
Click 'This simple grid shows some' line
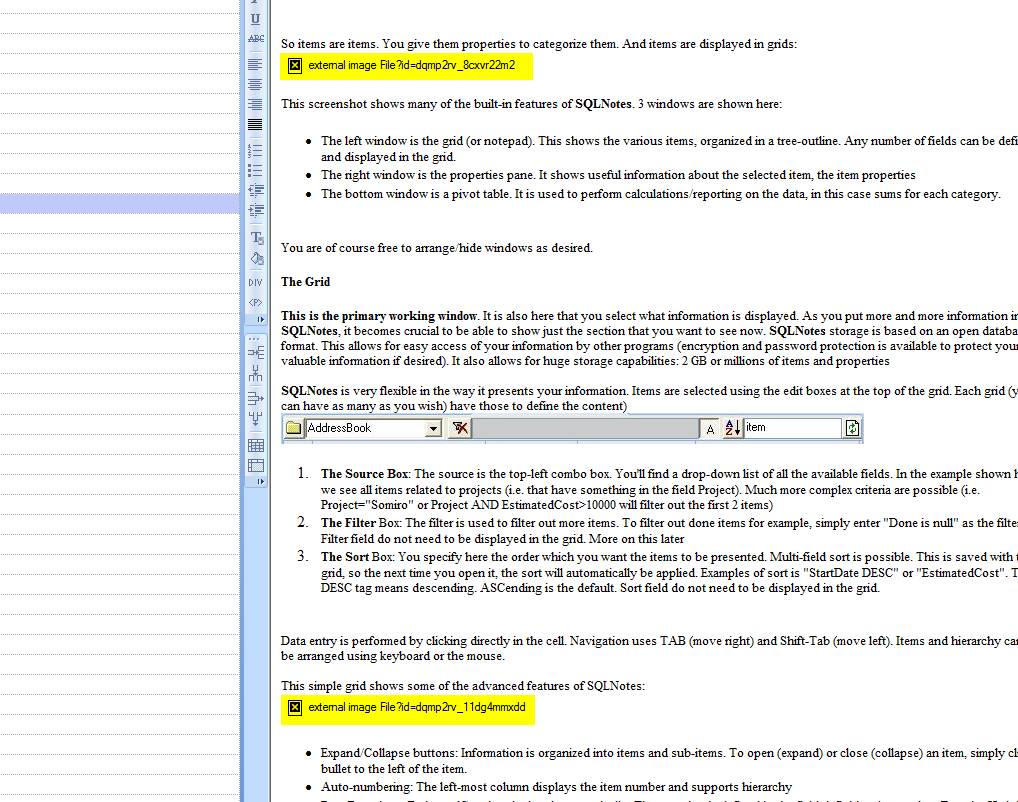[463, 686]
